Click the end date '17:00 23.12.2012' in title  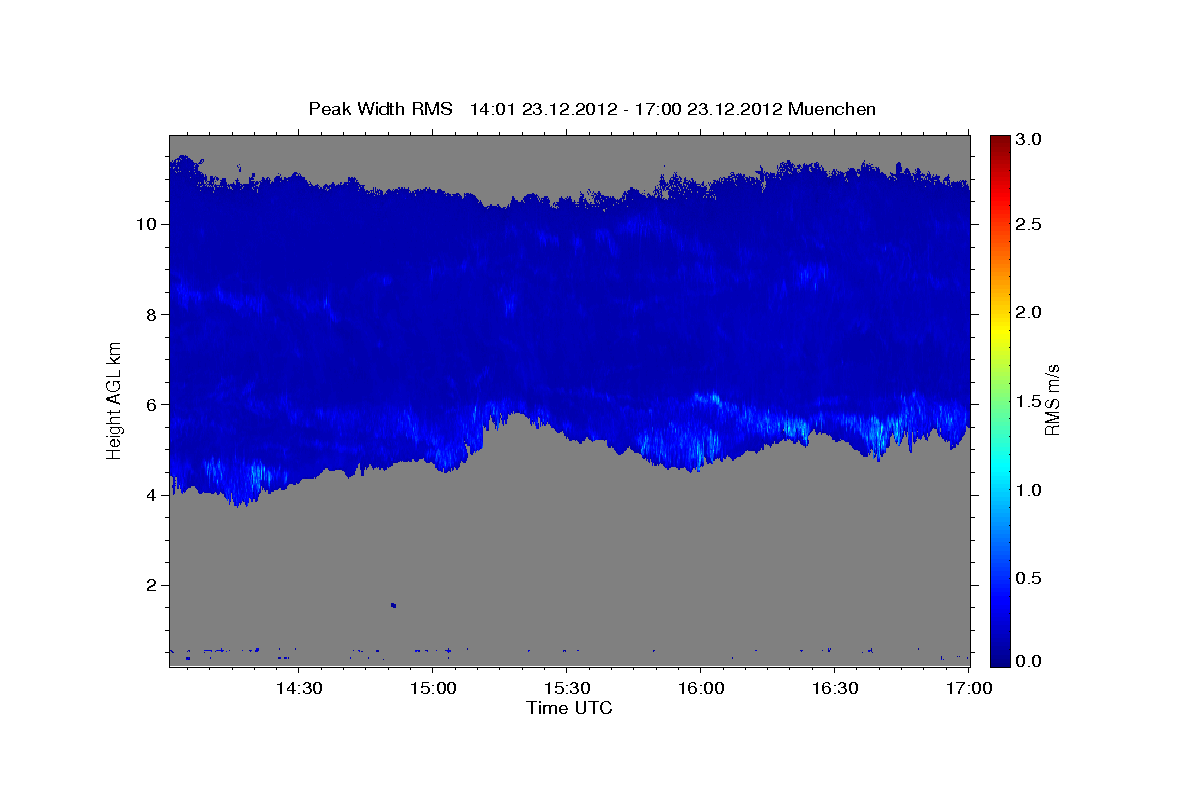706,109
